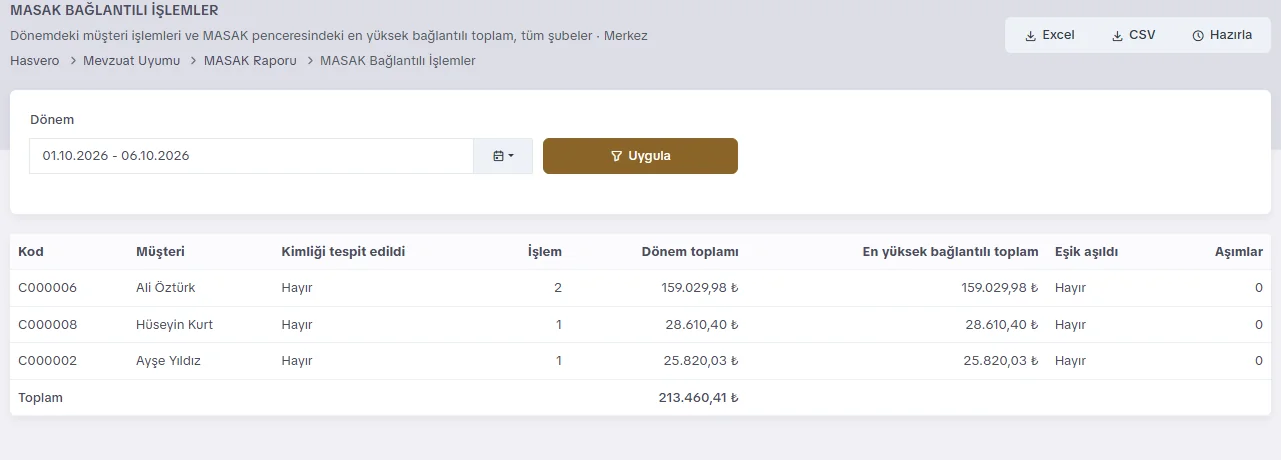
Task: Go to Hasvero breadcrumb
Action: coord(34,61)
